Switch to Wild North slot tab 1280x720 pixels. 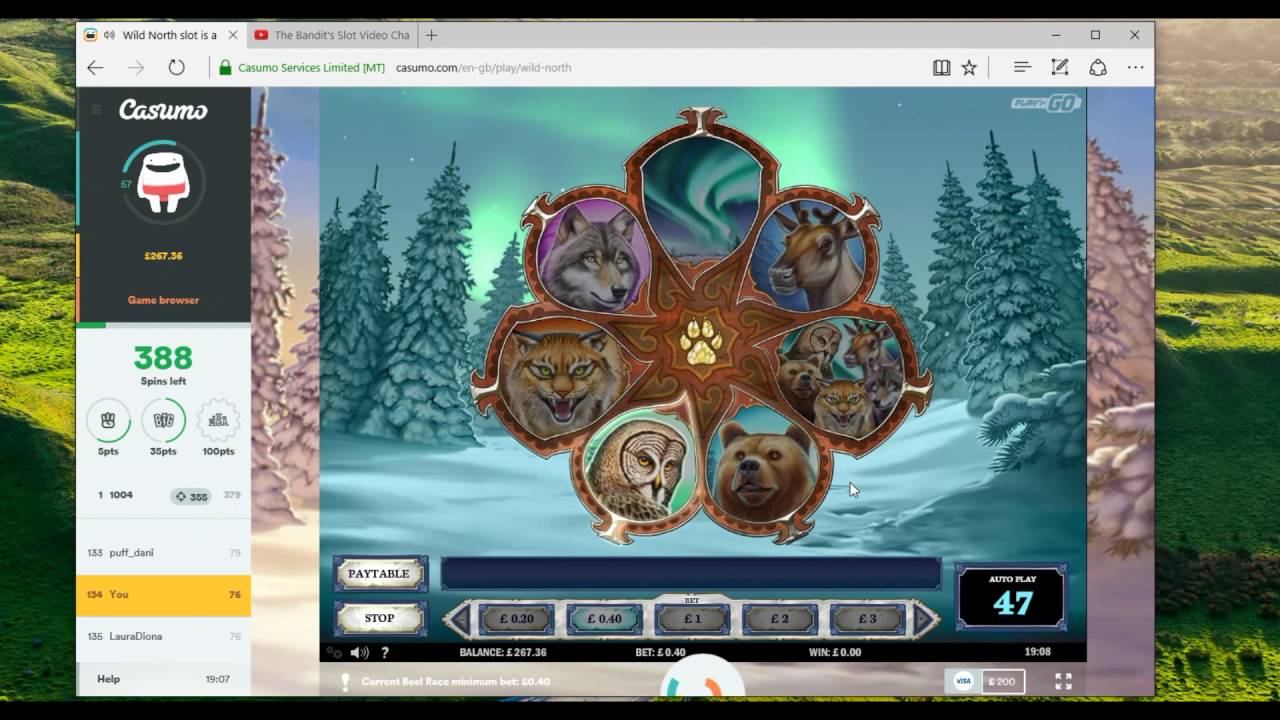click(x=160, y=35)
